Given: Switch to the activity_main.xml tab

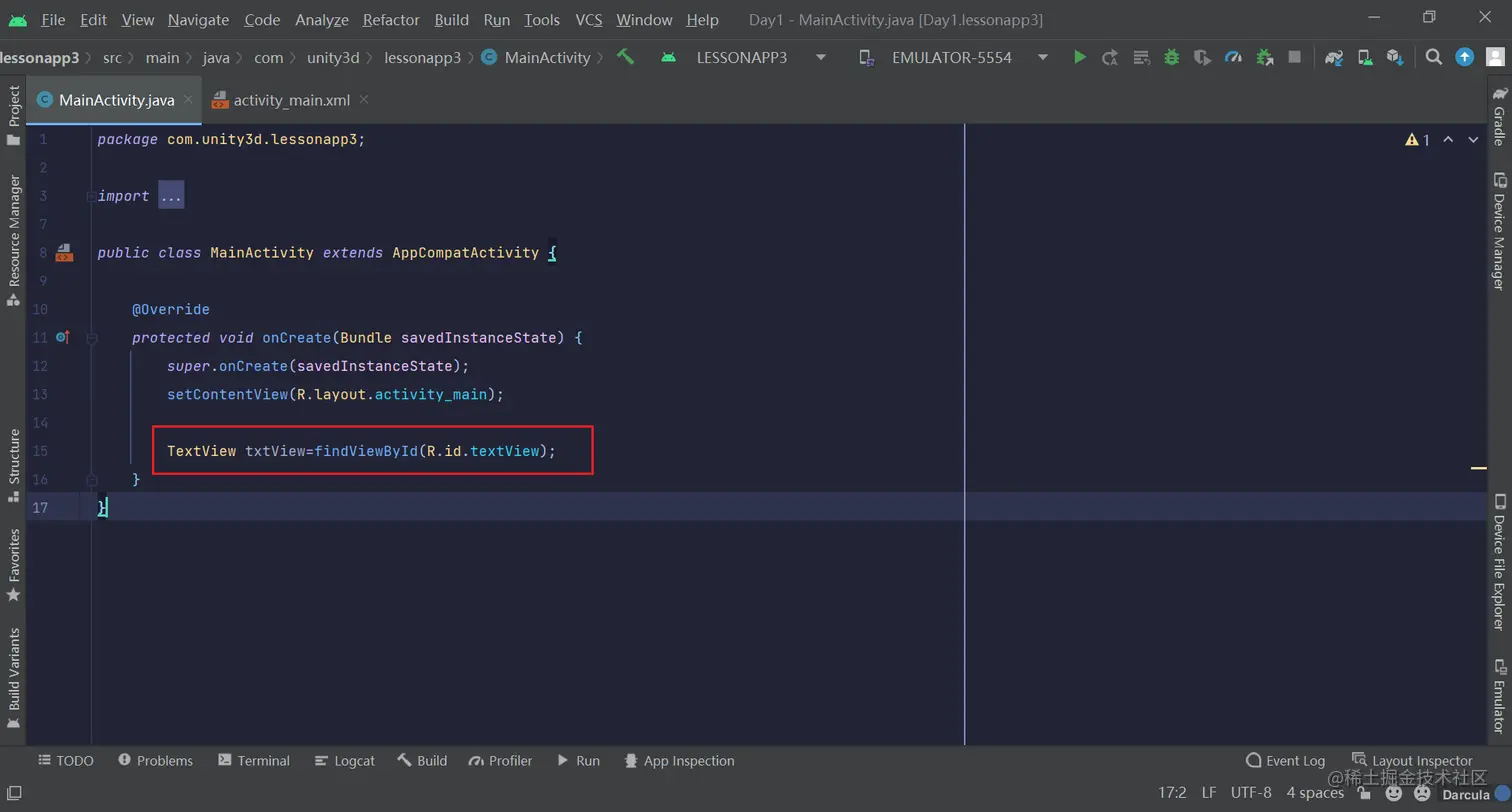Looking at the screenshot, I should tap(291, 100).
